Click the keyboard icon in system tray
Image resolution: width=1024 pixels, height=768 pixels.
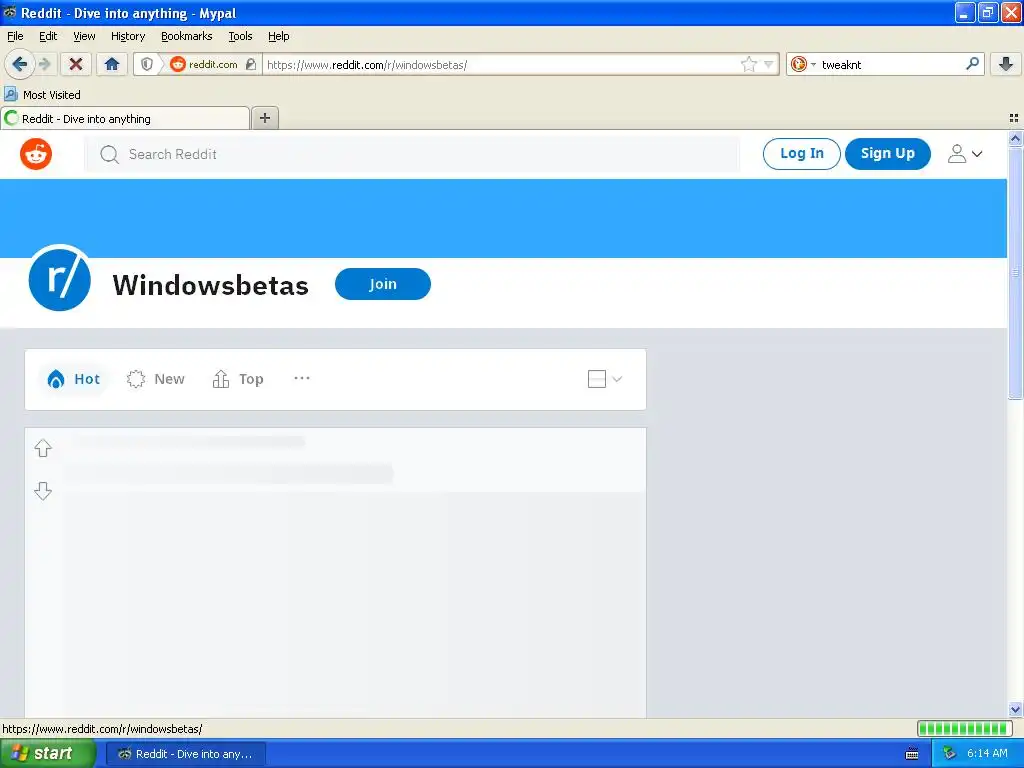tap(912, 754)
